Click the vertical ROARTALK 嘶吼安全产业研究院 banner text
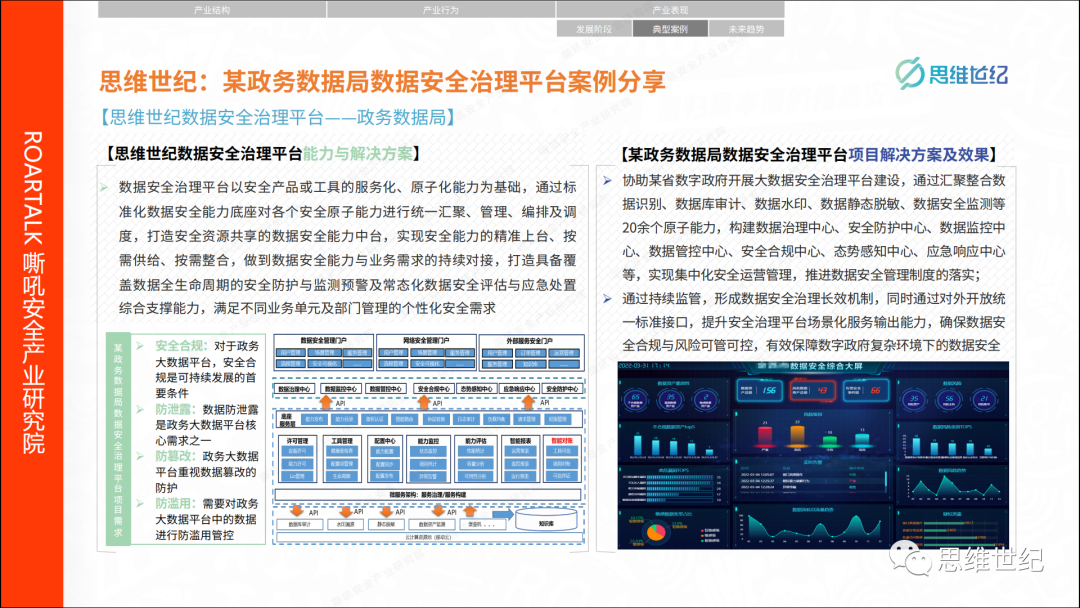Image resolution: width=1080 pixels, height=608 pixels. (33, 293)
